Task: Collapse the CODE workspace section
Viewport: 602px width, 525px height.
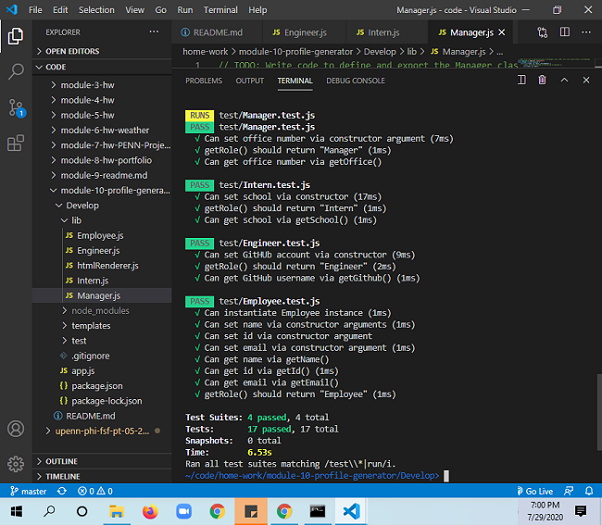Action: (x=102, y=67)
